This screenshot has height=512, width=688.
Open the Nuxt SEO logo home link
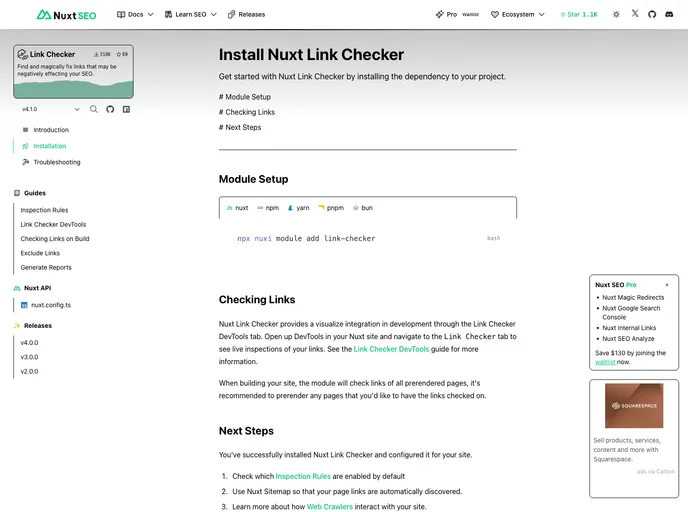click(x=66, y=15)
